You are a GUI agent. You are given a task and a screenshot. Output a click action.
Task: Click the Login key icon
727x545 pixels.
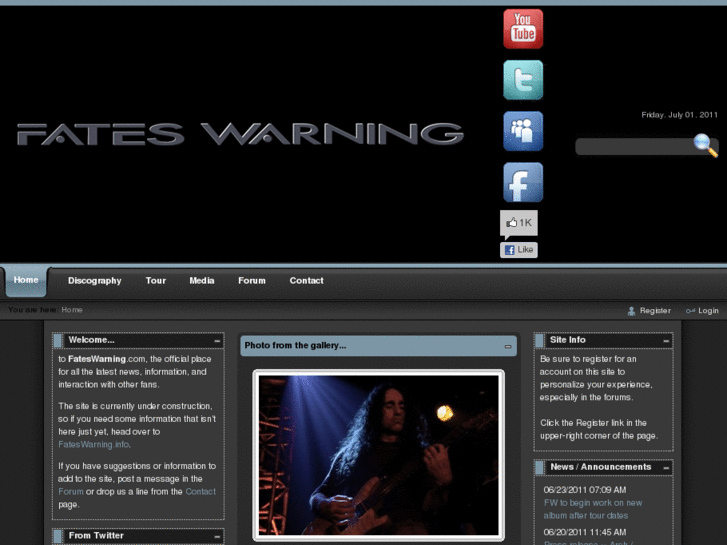[690, 311]
